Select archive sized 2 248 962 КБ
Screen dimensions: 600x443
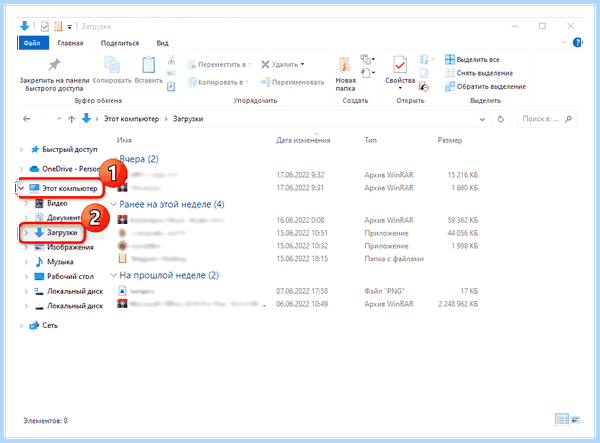click(298, 304)
